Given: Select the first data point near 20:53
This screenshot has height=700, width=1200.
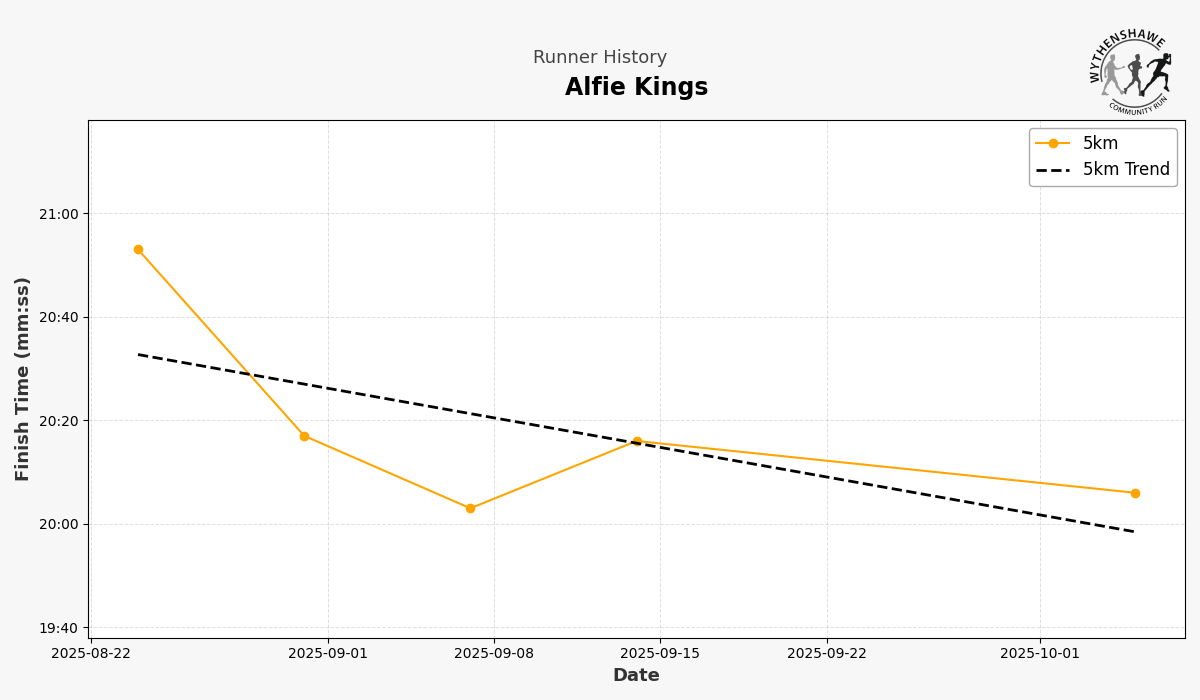Looking at the screenshot, I should [138, 250].
